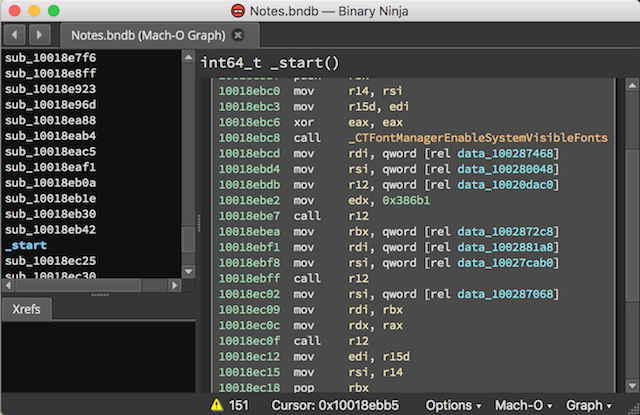Select function sub_10018ec25 in list
This screenshot has height=415, width=640.
51,261
